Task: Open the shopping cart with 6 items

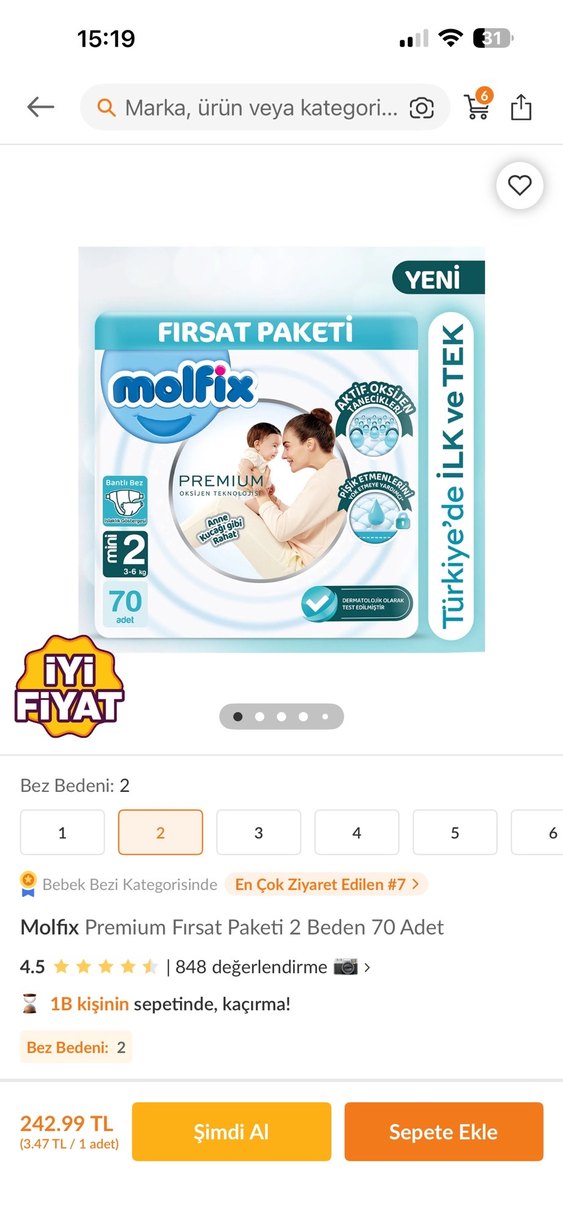Action: [x=478, y=105]
